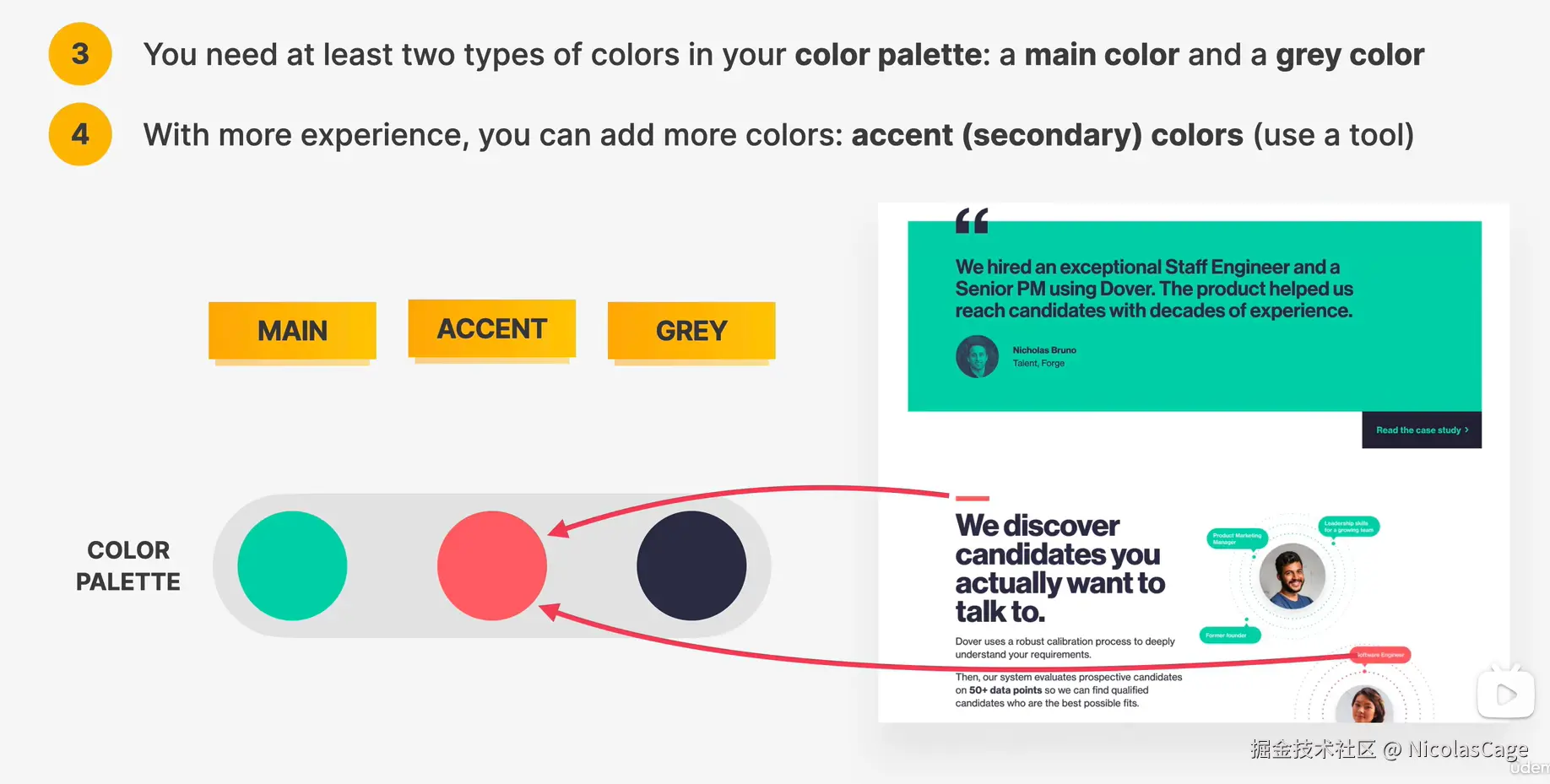Click the "We discover candidates" heading
Viewport: 1550px width, 784px height.
tap(1060, 568)
